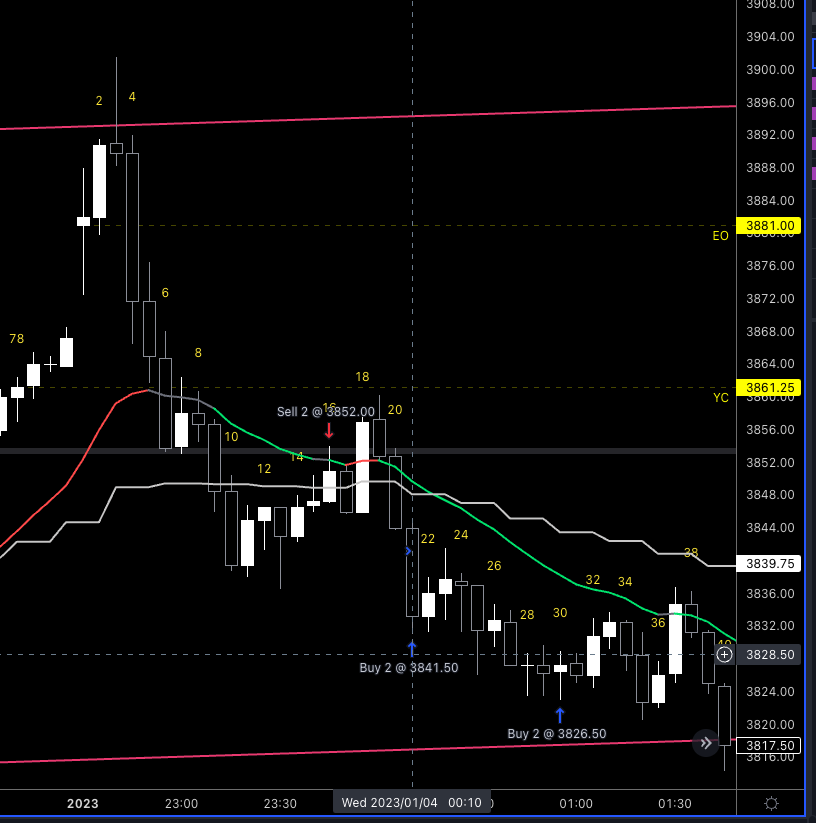Click the plus icon beside 3828.50

[724, 655]
